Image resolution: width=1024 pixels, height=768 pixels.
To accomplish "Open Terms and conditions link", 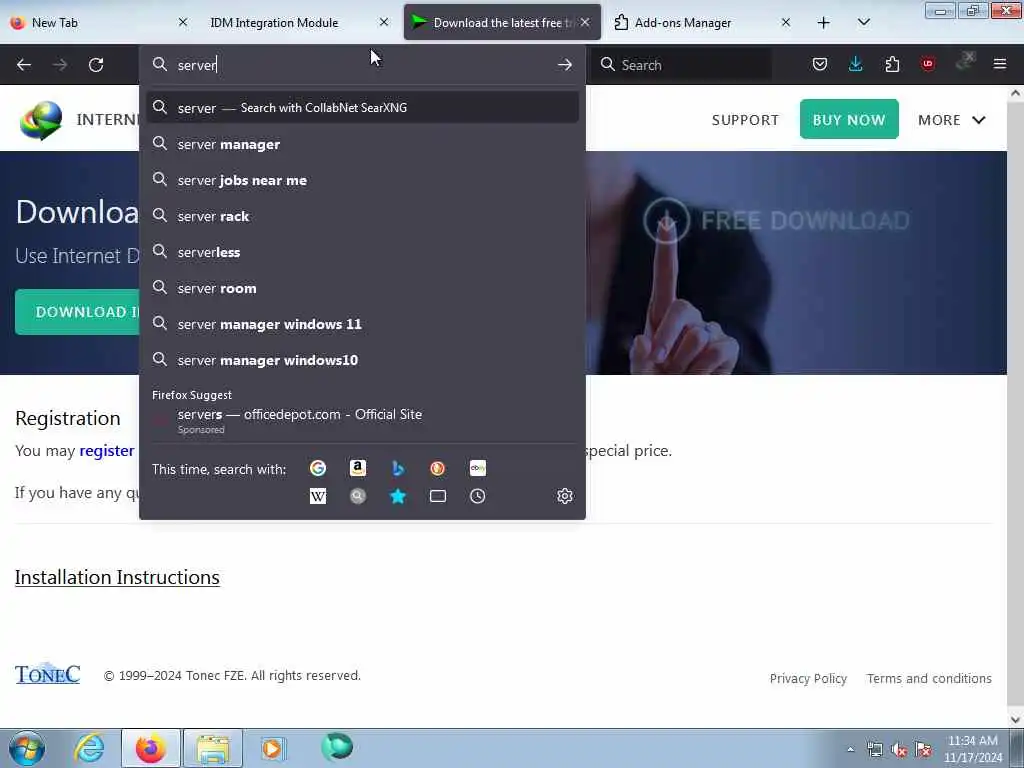I will pos(929,679).
